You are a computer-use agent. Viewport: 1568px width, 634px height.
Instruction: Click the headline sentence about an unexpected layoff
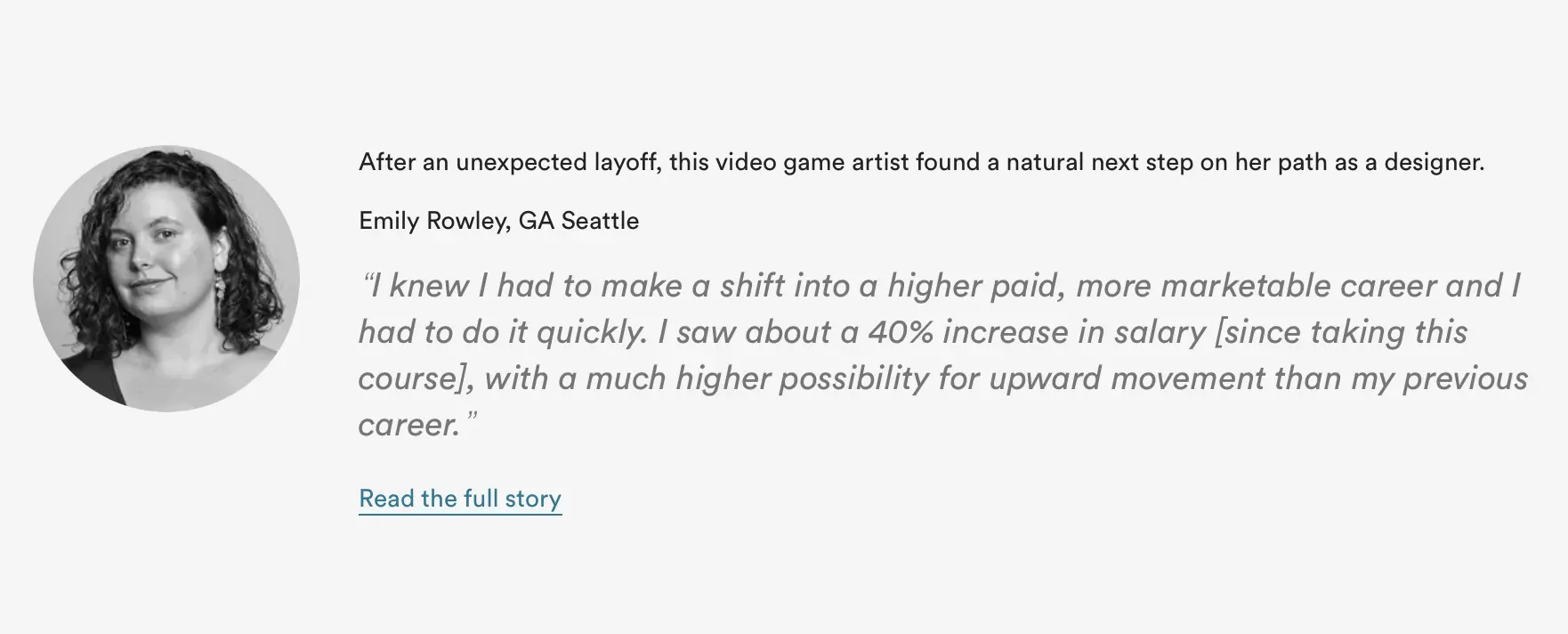[921, 163]
